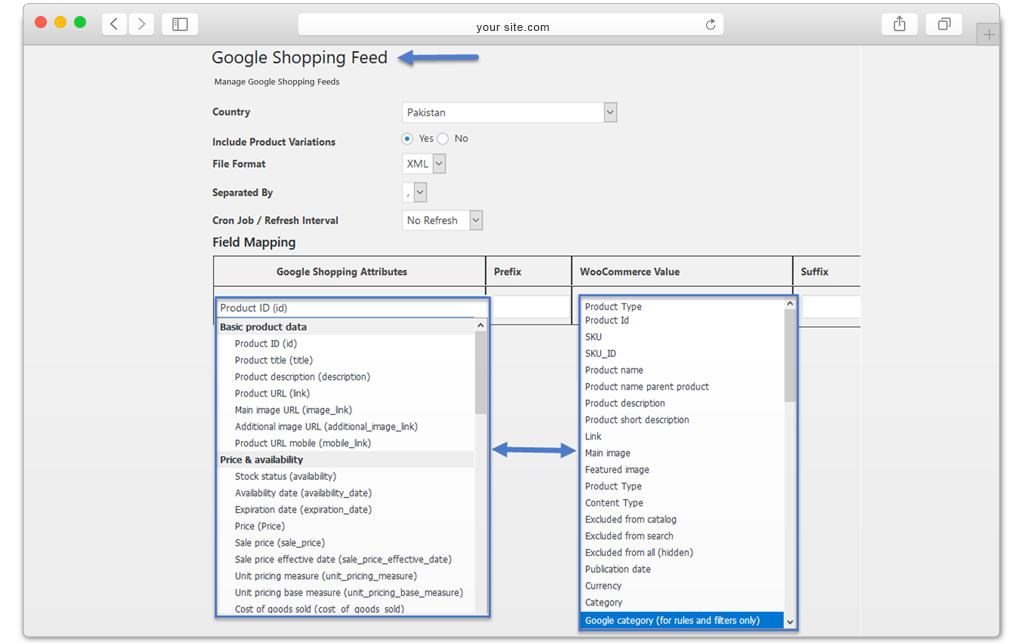Select No for Include Product Variations
Image resolution: width=1024 pixels, height=643 pixels.
pyautogui.click(x=443, y=138)
